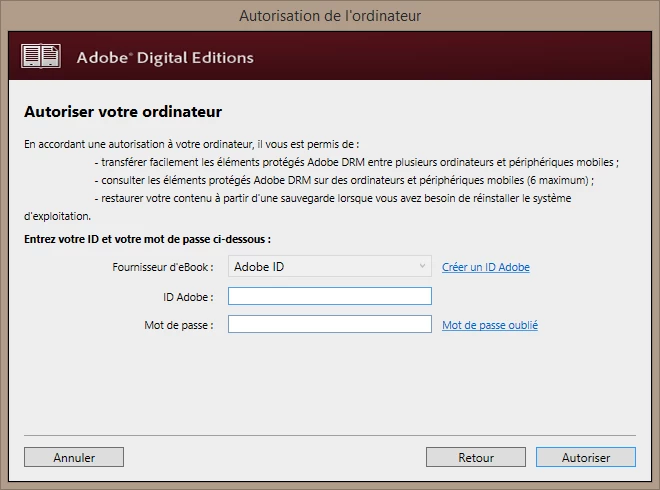Click the Autorisation de l'ordinateur window title
This screenshot has height=490, width=660.
pyautogui.click(x=330, y=16)
